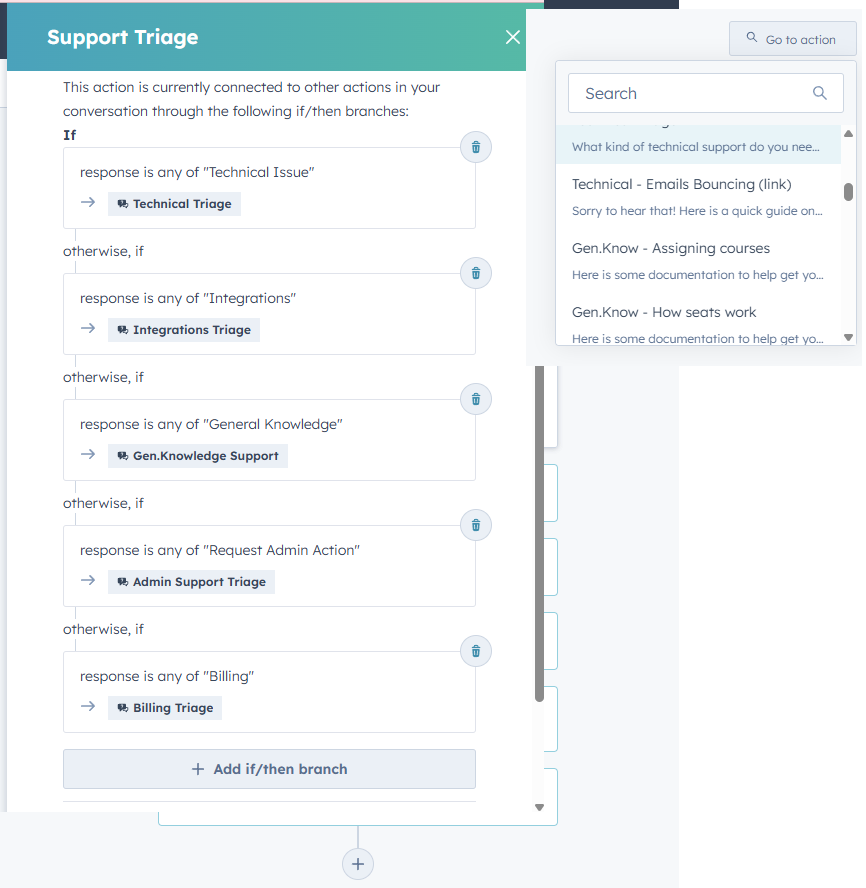Click Add if/then branch button
The width and height of the screenshot is (866, 888).
coord(269,769)
